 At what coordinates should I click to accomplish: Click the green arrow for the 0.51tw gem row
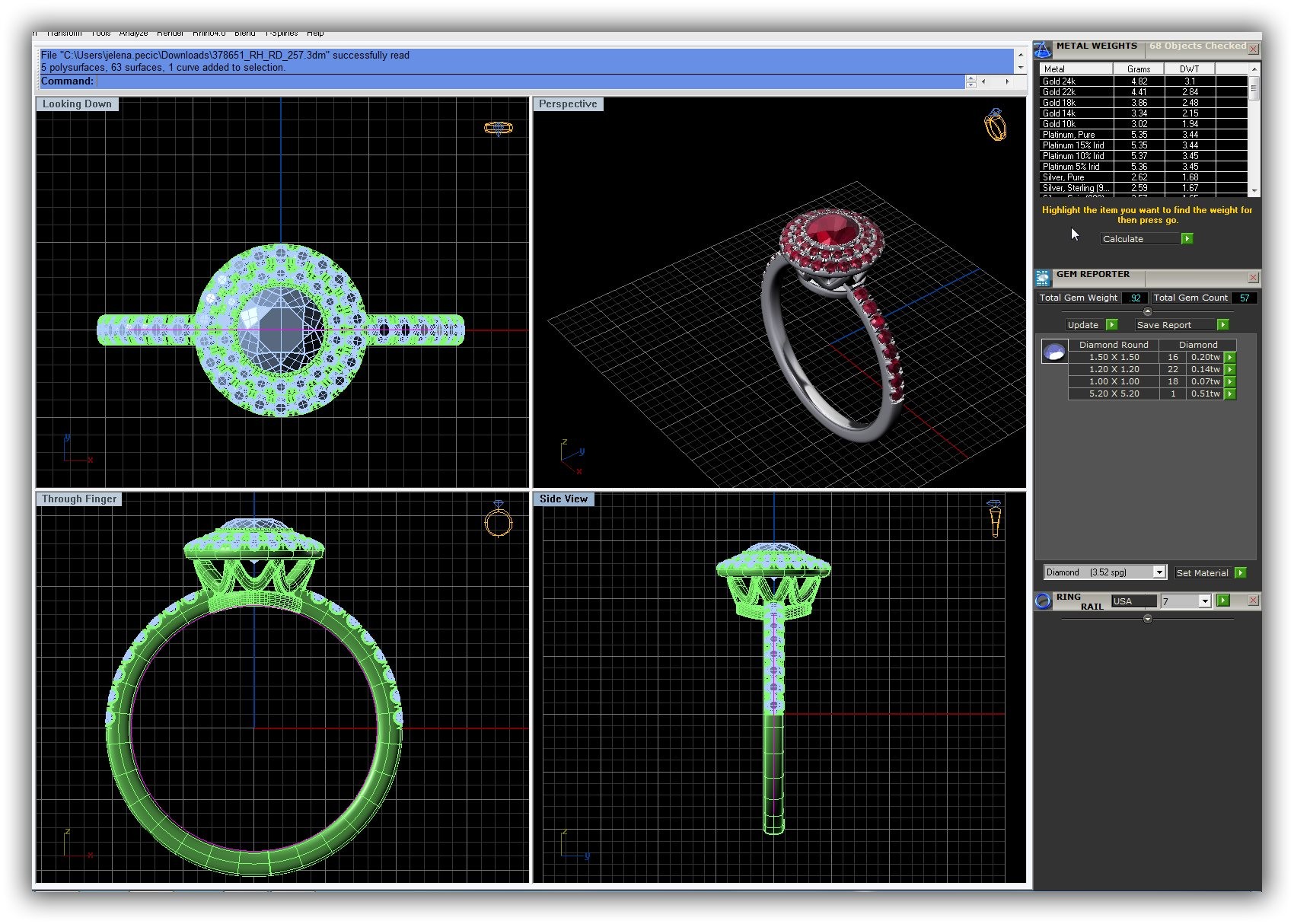pyautogui.click(x=1230, y=394)
